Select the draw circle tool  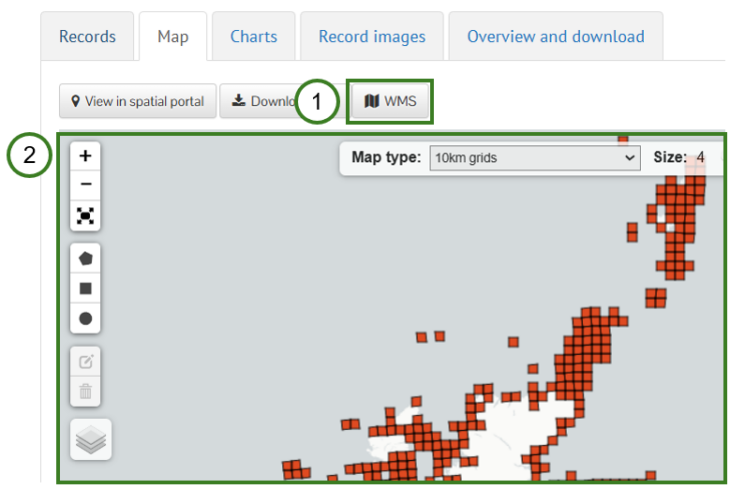click(85, 319)
